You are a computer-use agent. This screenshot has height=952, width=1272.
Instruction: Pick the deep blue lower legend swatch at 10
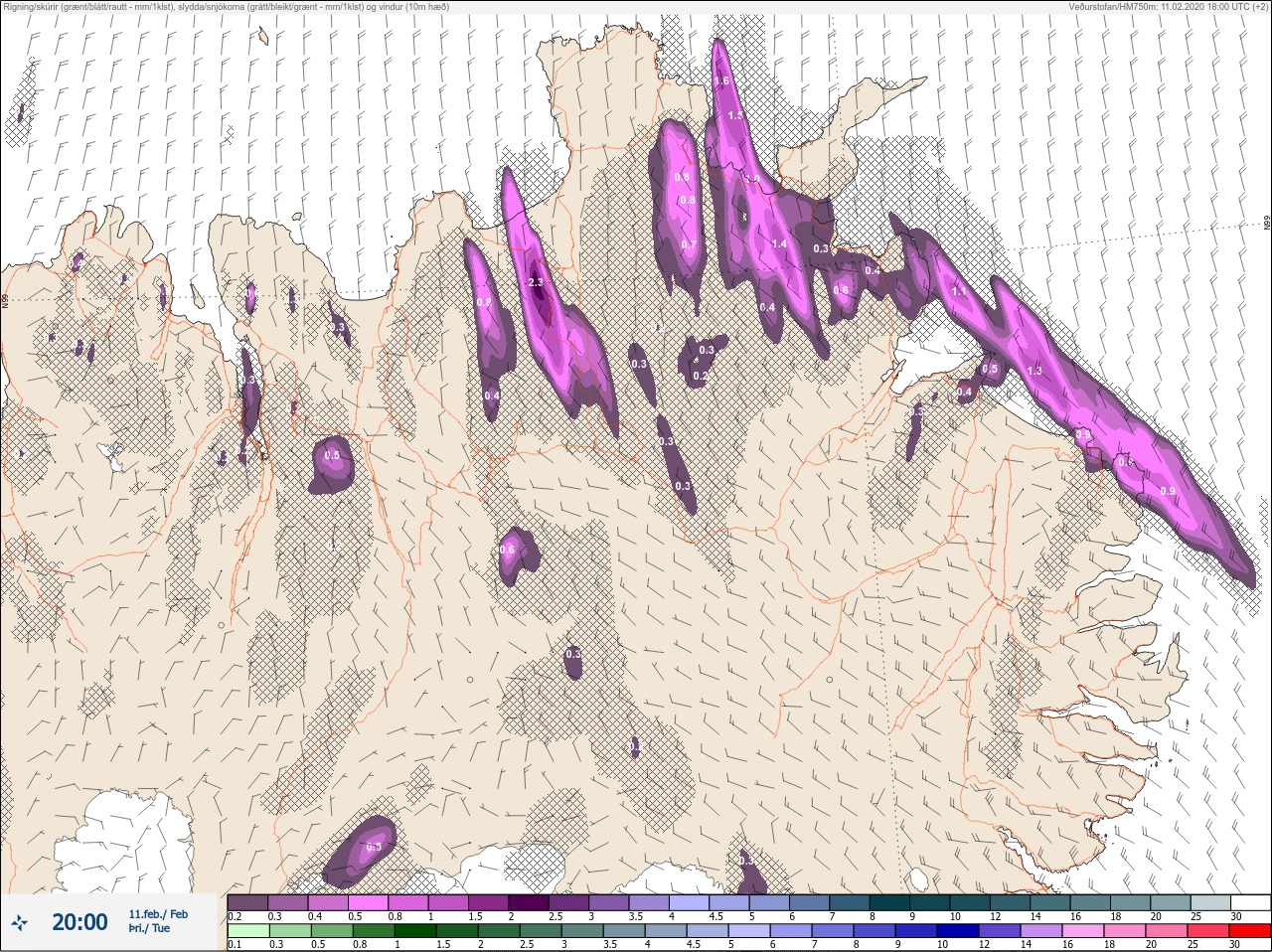pos(958,931)
